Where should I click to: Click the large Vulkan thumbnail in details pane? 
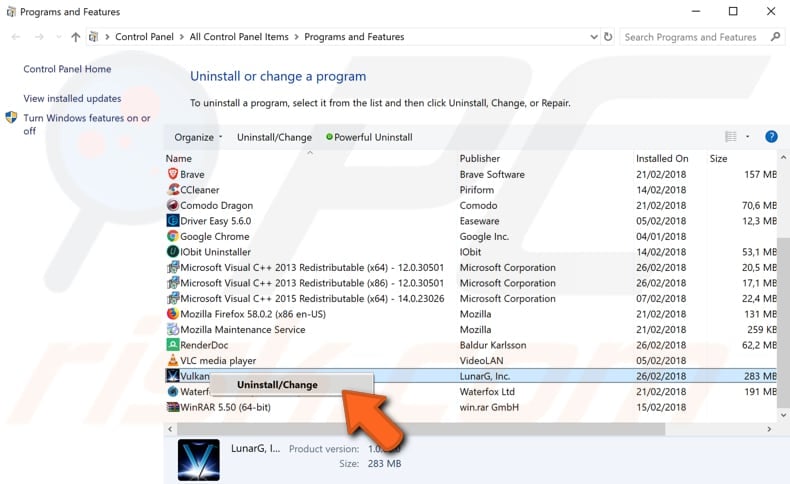tap(199, 459)
